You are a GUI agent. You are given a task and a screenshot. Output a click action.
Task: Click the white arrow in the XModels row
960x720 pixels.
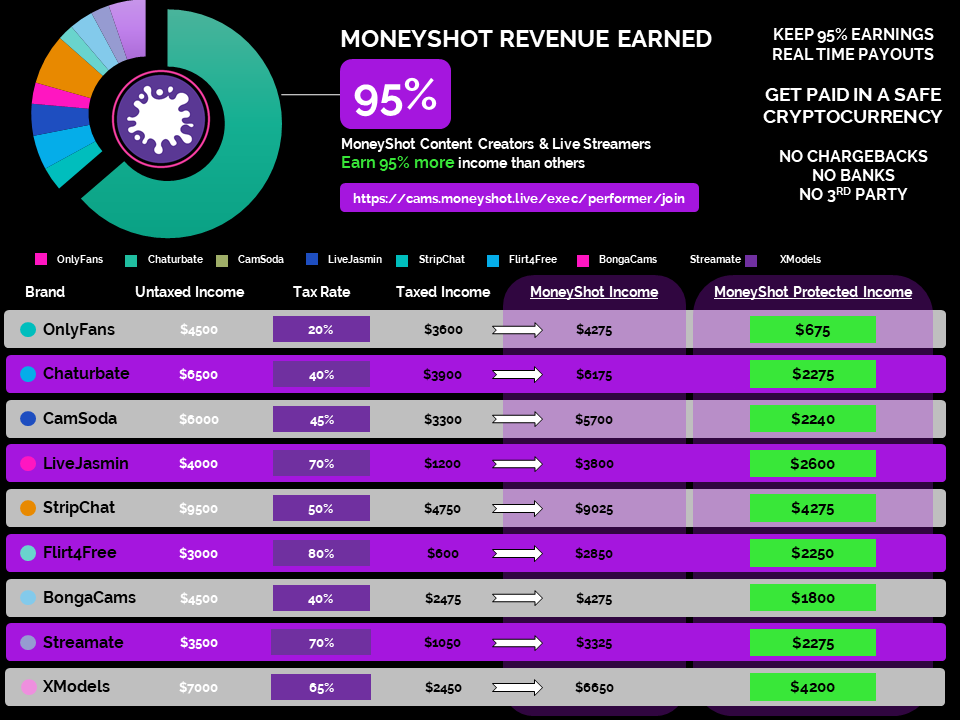517,688
